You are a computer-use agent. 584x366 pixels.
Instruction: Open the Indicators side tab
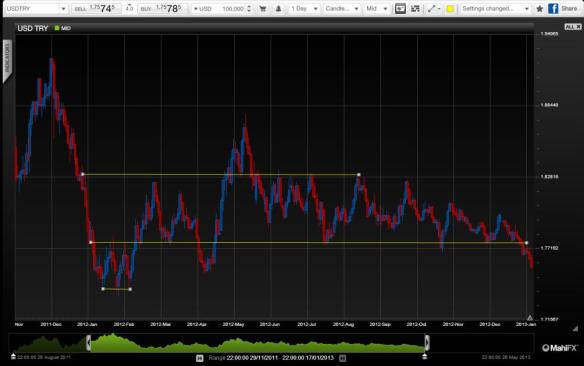point(7,60)
